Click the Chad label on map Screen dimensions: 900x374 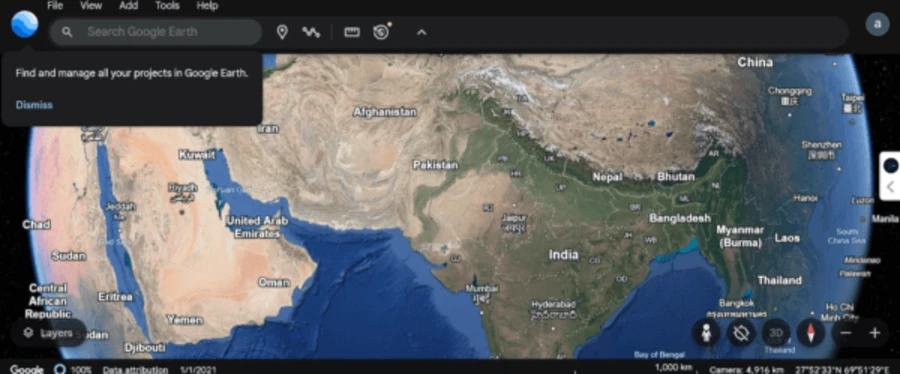[36, 224]
